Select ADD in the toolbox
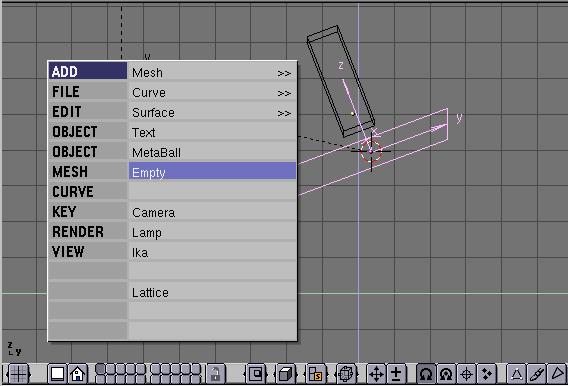Screen dimensions: 568x386 pyautogui.click(x=88, y=71)
